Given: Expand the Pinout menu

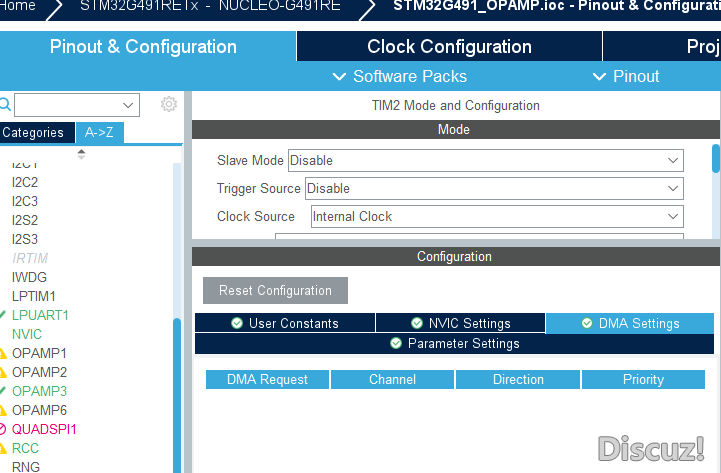Looking at the screenshot, I should (626, 76).
